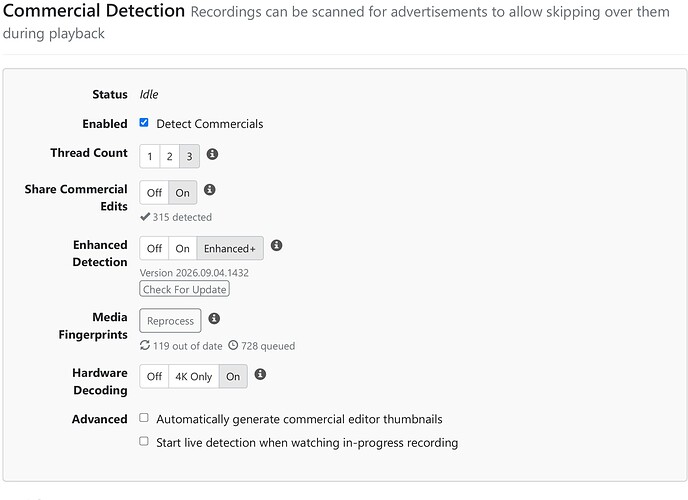Set Hardware Decoding to 4K Only
Viewport: 688px width, 500px height.
[x=194, y=376]
